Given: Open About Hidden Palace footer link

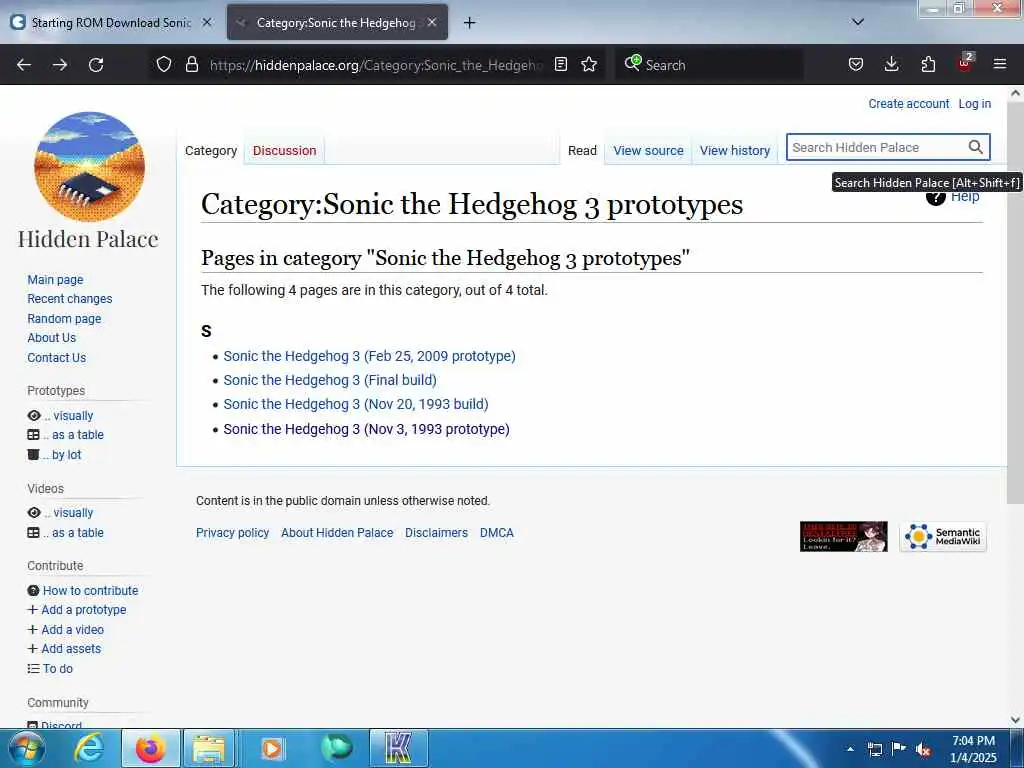Looking at the screenshot, I should click(337, 533).
